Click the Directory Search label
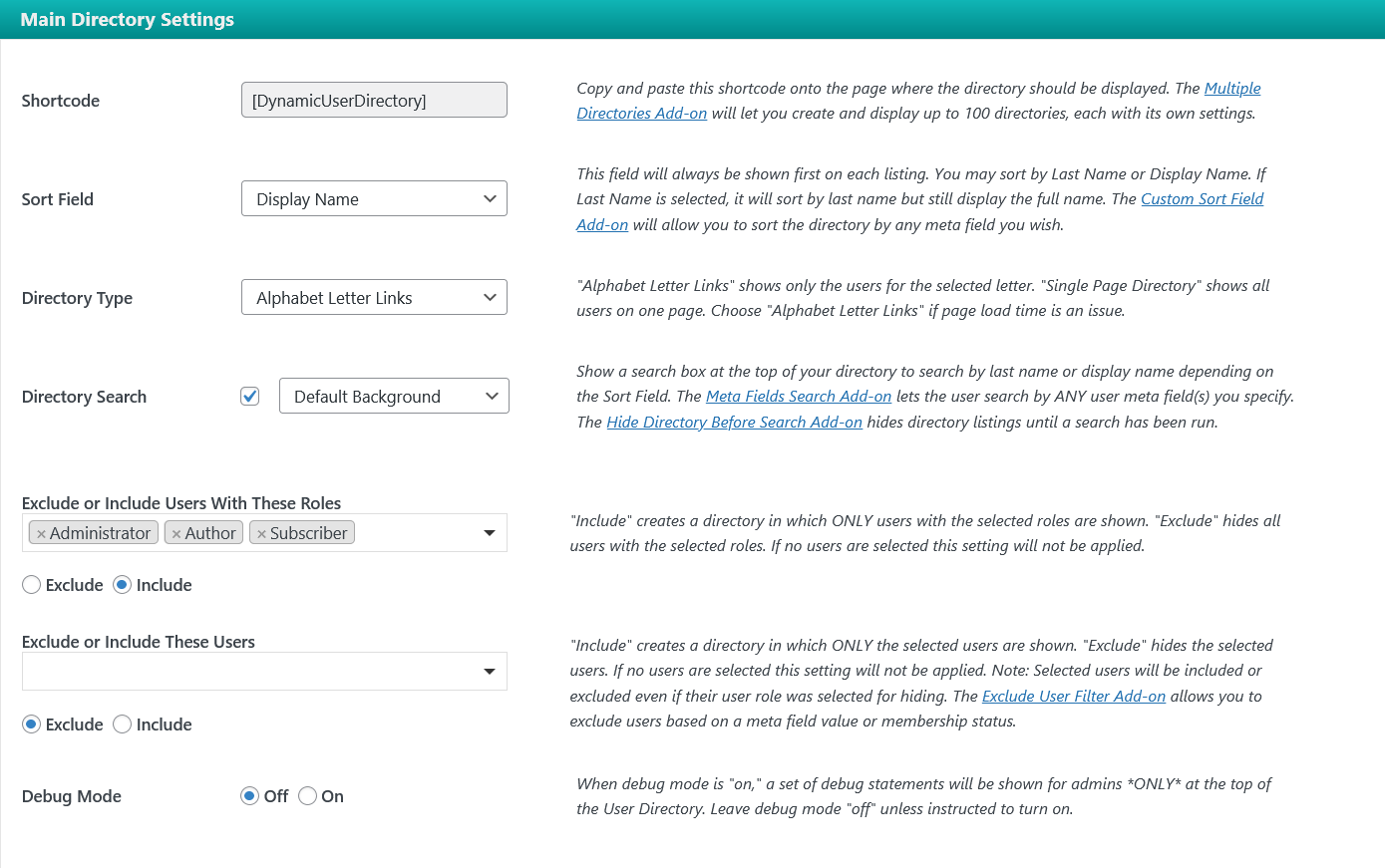The width and height of the screenshot is (1385, 868). [84, 397]
